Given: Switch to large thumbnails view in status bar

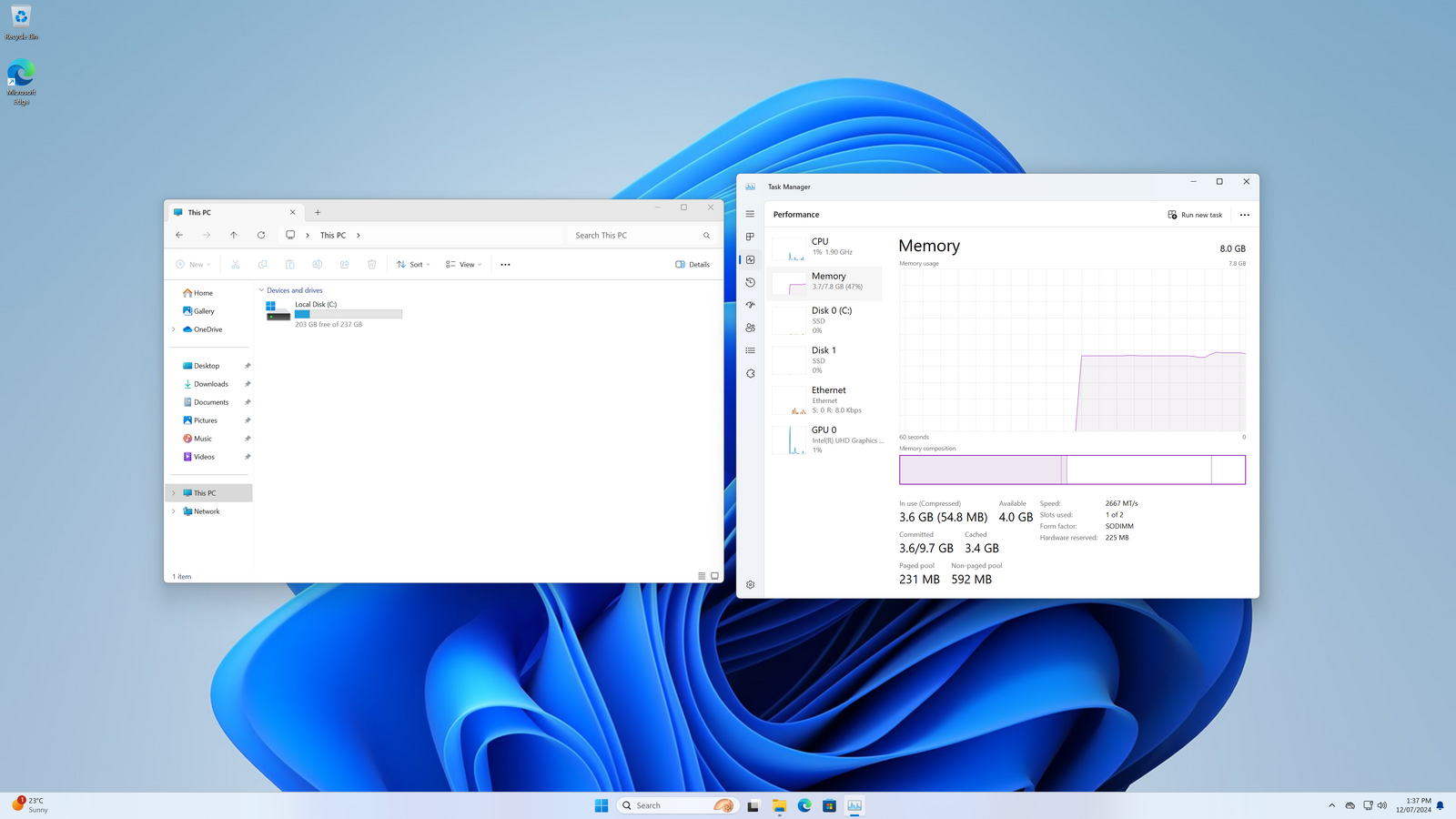Looking at the screenshot, I should pyautogui.click(x=714, y=576).
